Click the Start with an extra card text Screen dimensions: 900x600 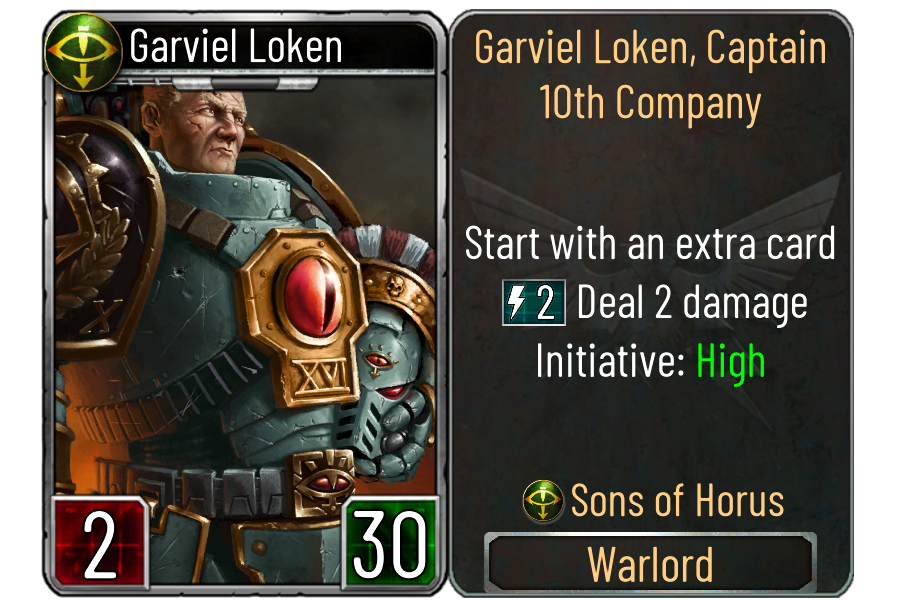(x=650, y=243)
